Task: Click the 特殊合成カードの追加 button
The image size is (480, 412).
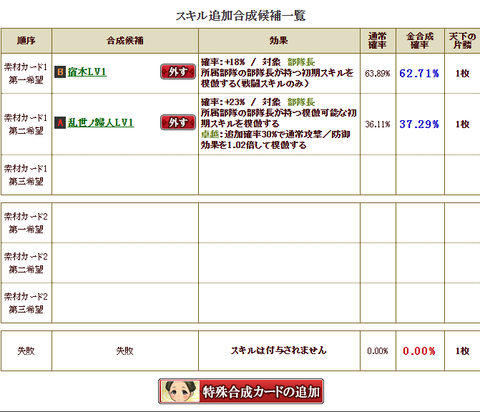Action: click(241, 391)
